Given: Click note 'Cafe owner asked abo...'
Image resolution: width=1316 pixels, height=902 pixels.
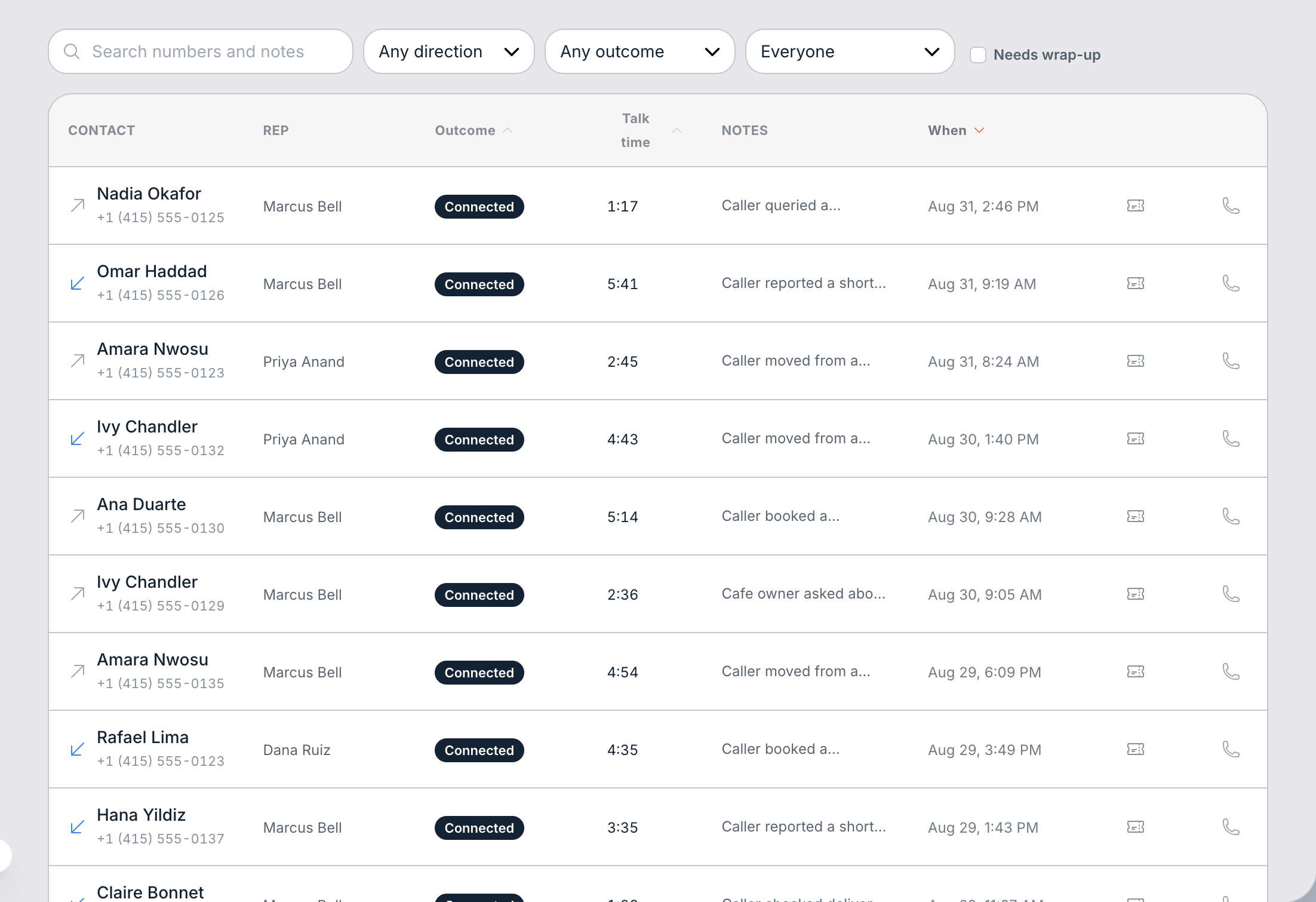Looking at the screenshot, I should coord(803,594).
